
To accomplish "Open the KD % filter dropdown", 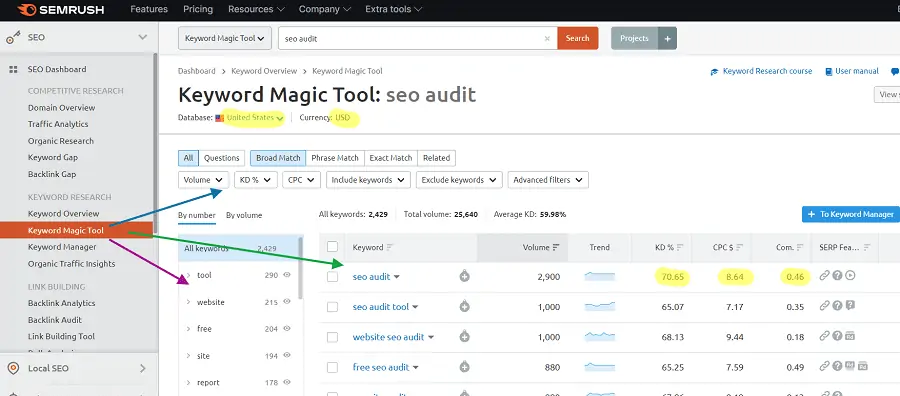I will pos(256,180).
